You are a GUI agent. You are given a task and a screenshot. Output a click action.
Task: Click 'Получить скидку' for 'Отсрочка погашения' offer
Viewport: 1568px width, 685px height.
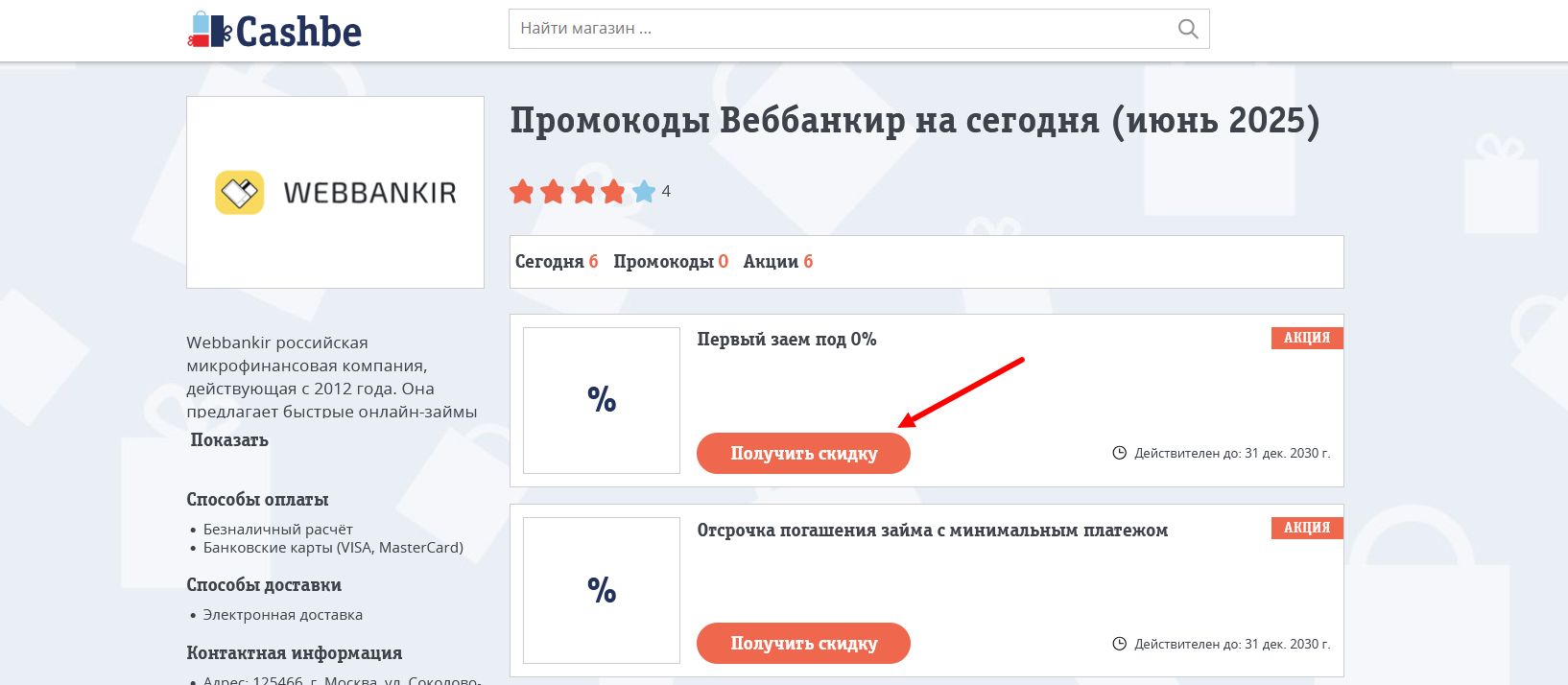tap(803, 643)
